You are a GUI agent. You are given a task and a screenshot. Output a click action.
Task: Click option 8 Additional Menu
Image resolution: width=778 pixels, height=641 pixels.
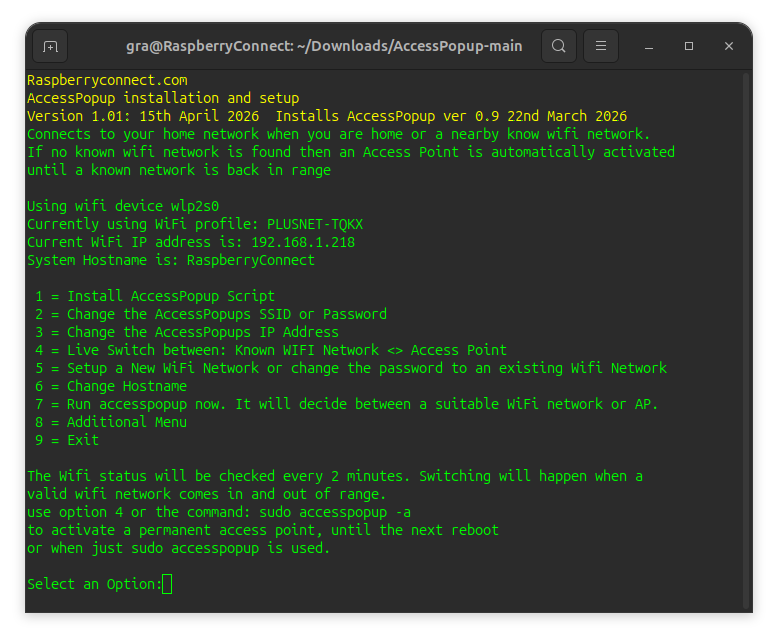coord(111,422)
